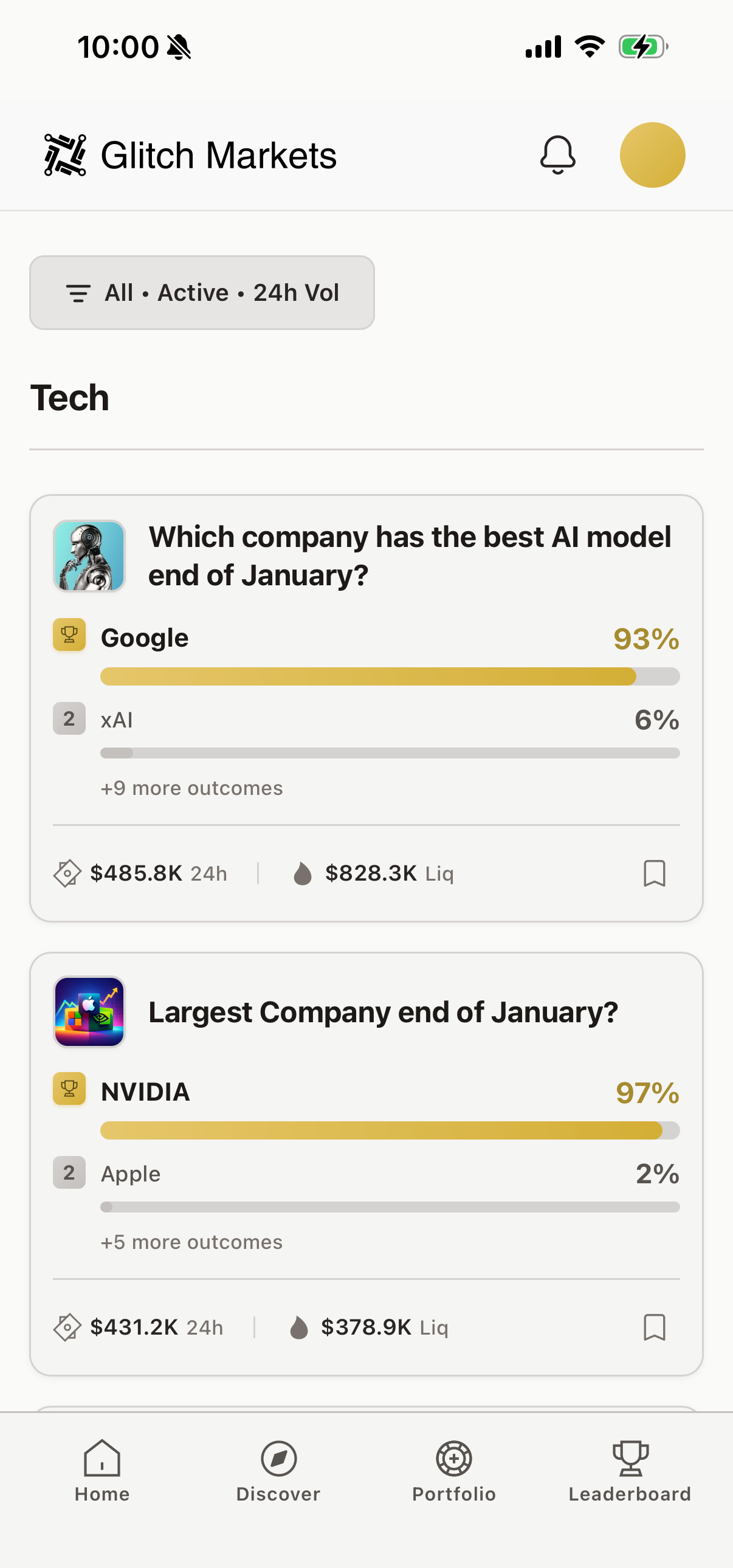This screenshot has width=733, height=1568.
Task: Expand +9 more outcomes on AI market
Action: coord(191,788)
